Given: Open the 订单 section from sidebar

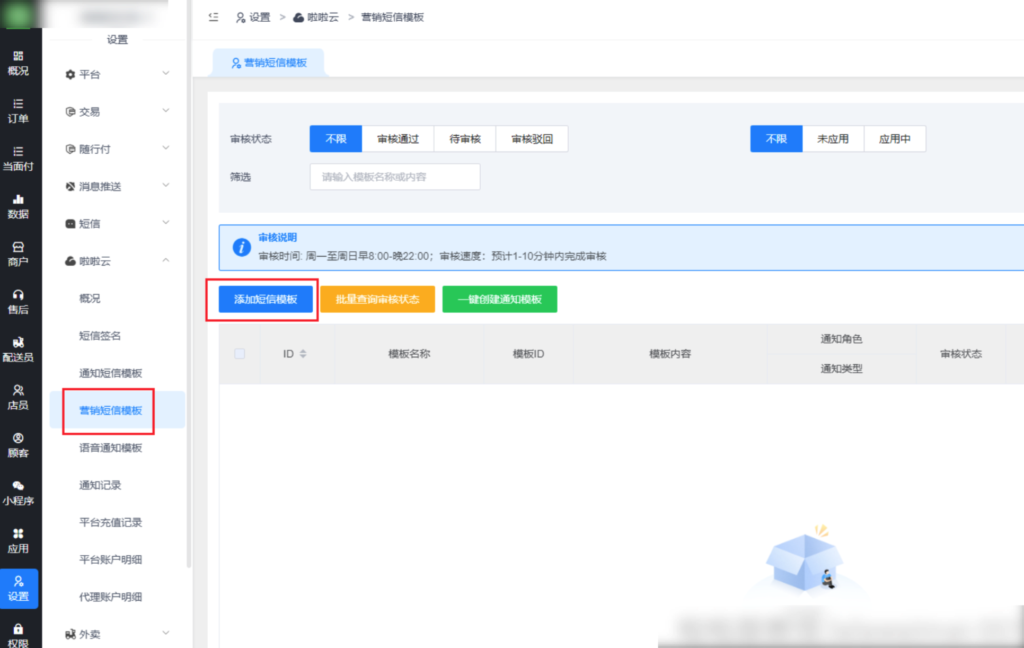Looking at the screenshot, I should tap(20, 111).
